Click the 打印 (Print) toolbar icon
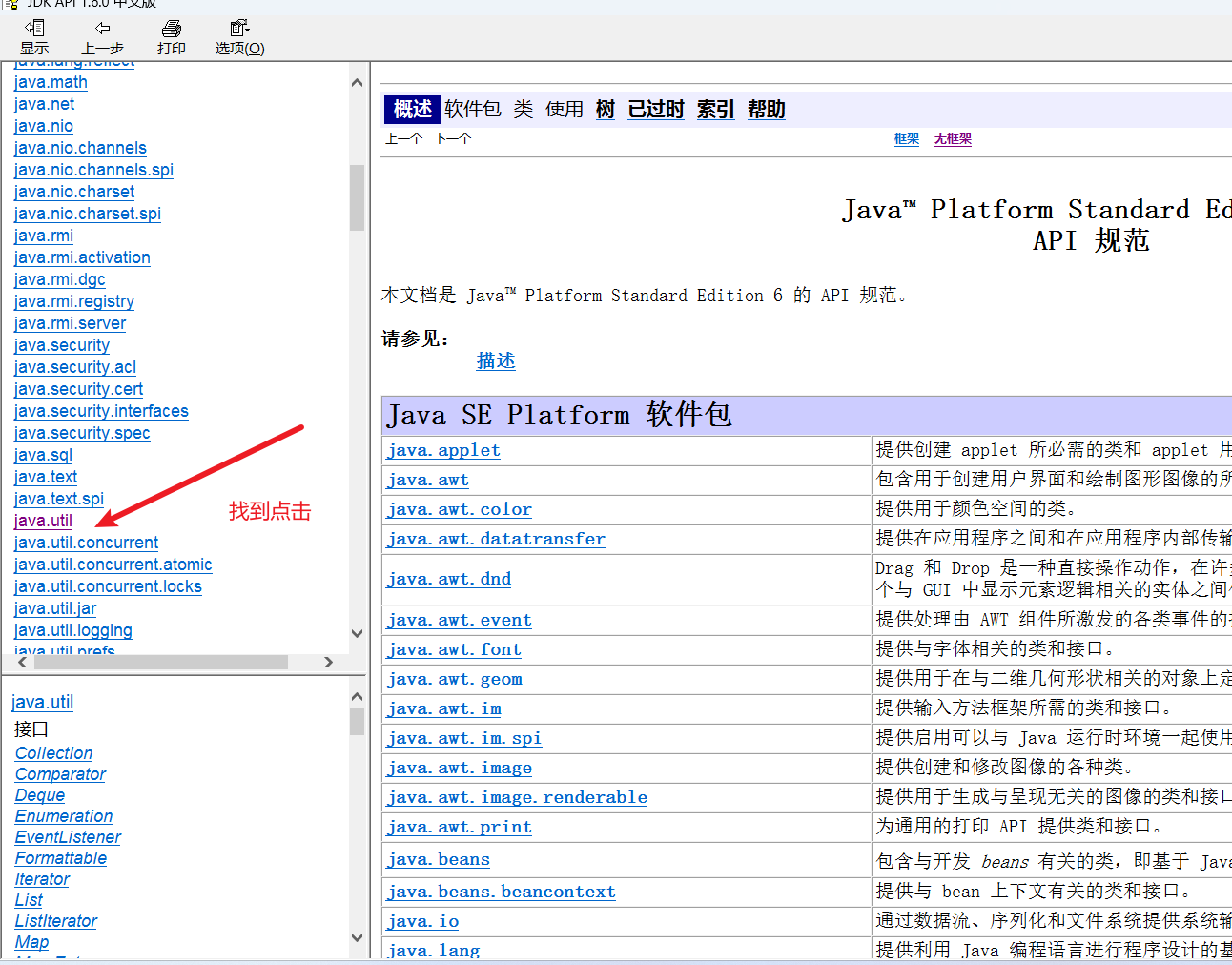 (x=172, y=37)
